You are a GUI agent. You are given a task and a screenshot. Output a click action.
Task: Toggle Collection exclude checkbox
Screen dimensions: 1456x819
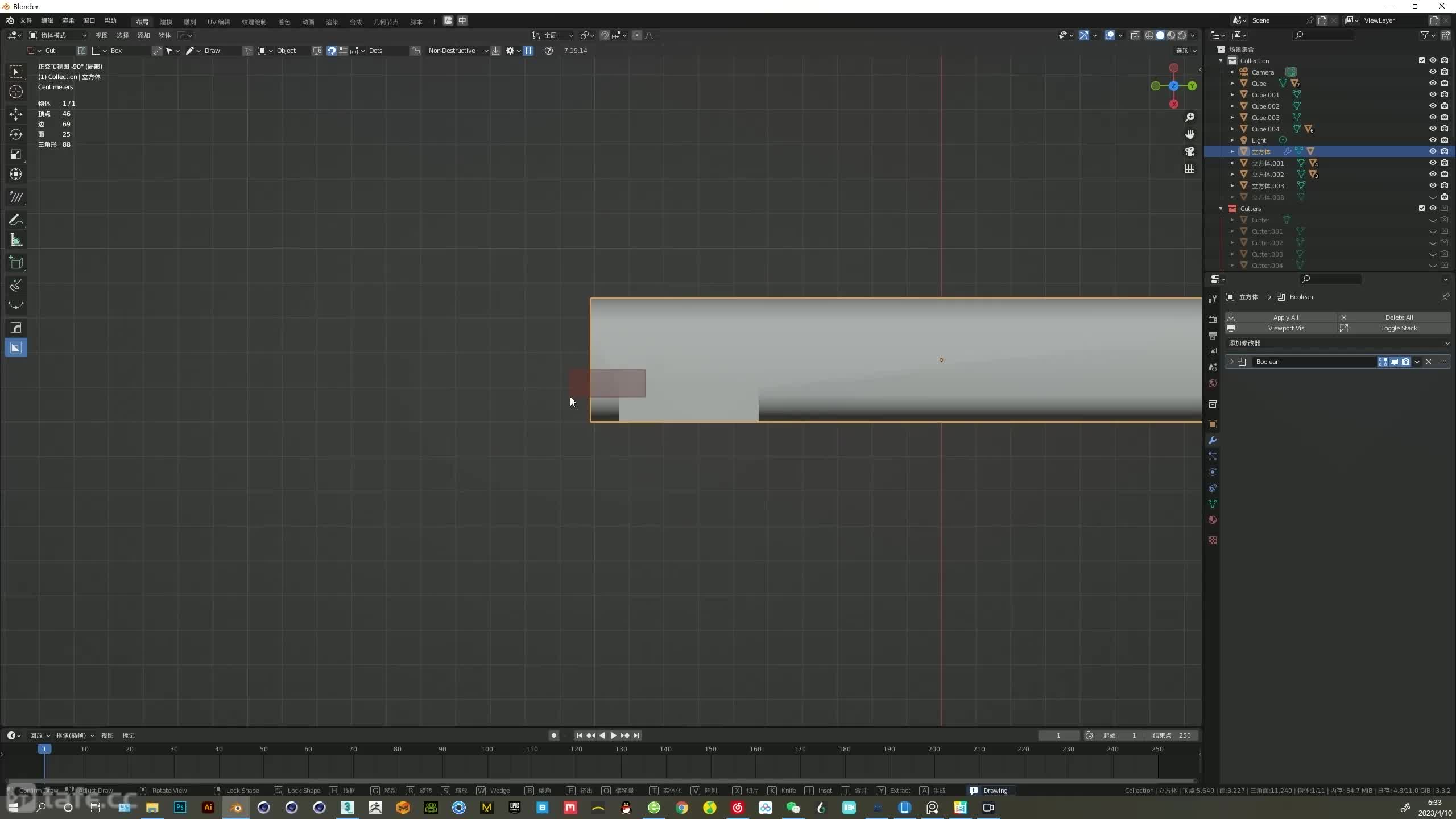(x=1421, y=60)
